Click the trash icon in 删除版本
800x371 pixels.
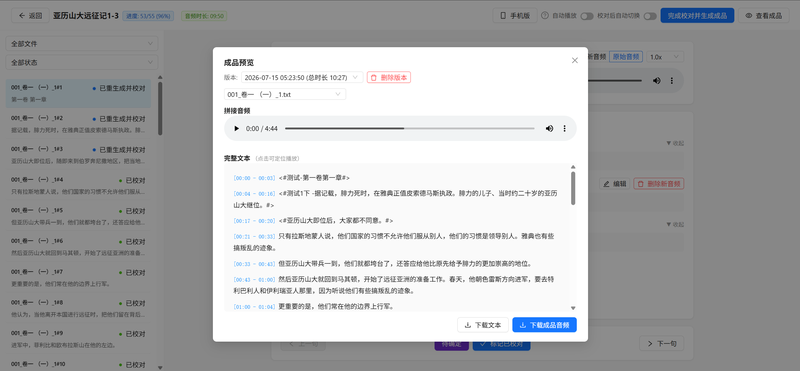[373, 78]
